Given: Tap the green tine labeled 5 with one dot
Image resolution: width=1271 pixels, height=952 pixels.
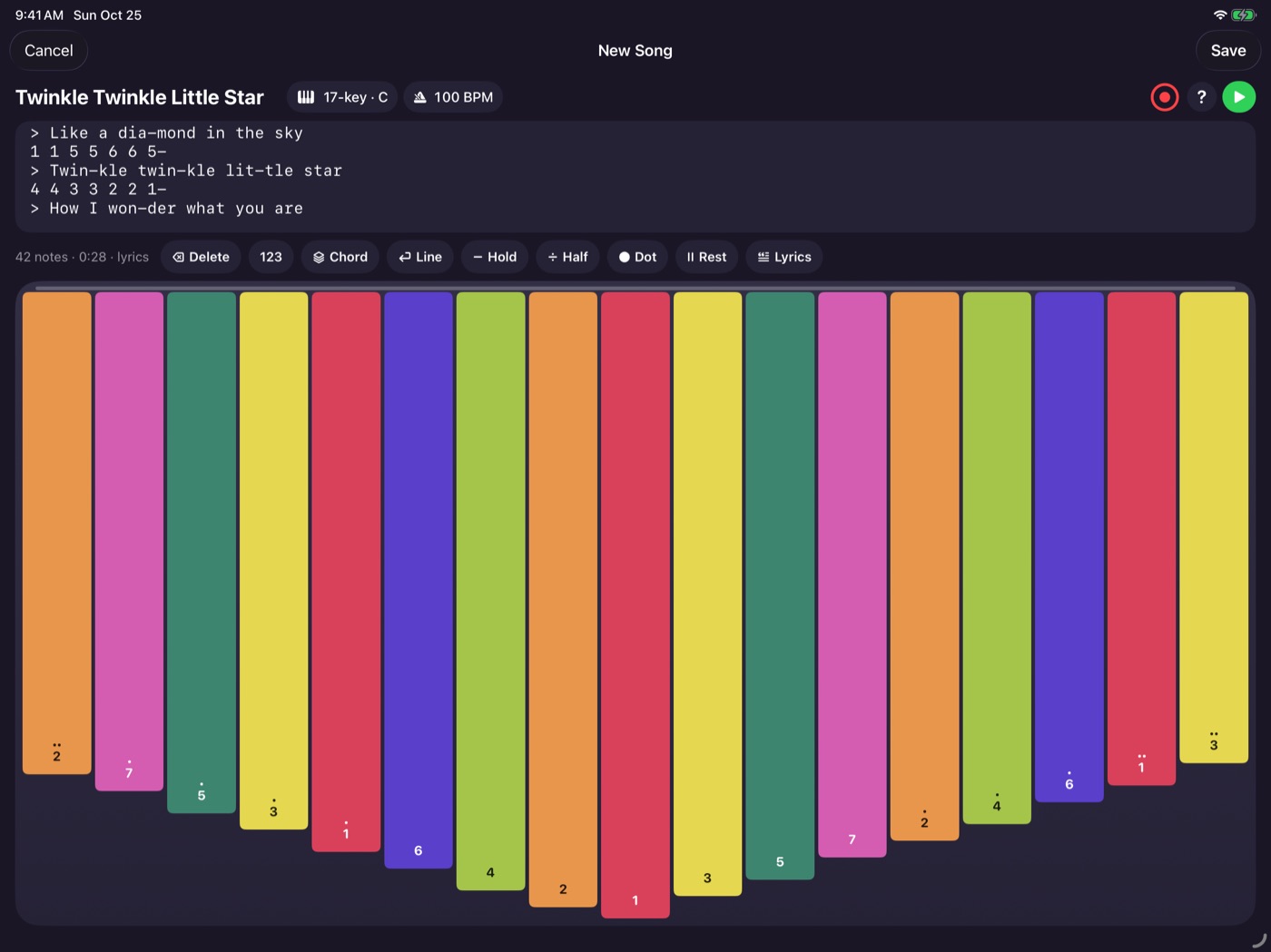Looking at the screenshot, I should click(202, 553).
